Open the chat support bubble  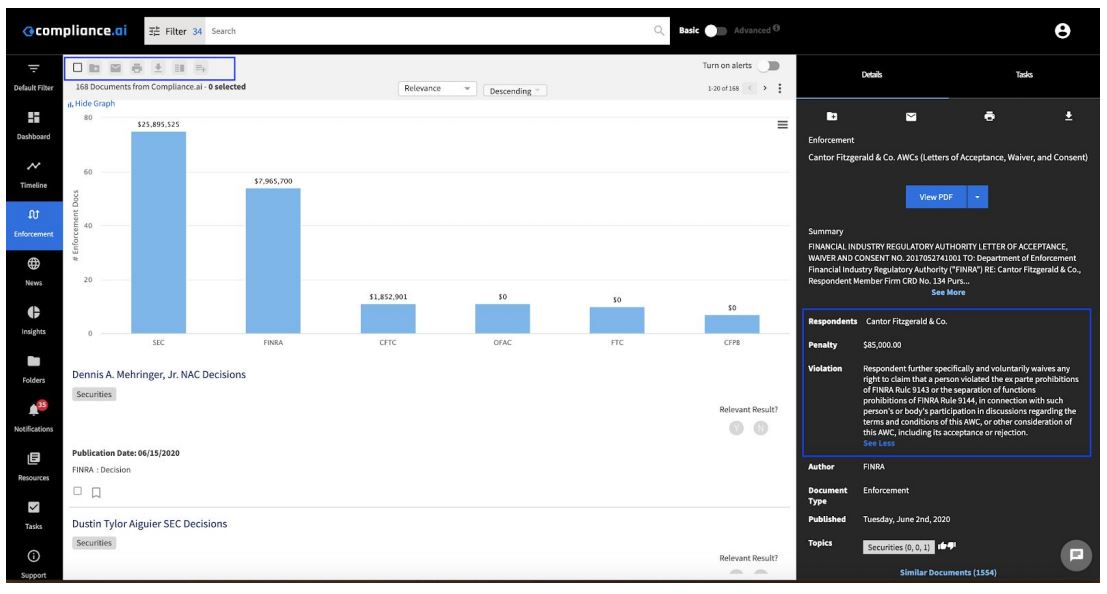[1076, 555]
